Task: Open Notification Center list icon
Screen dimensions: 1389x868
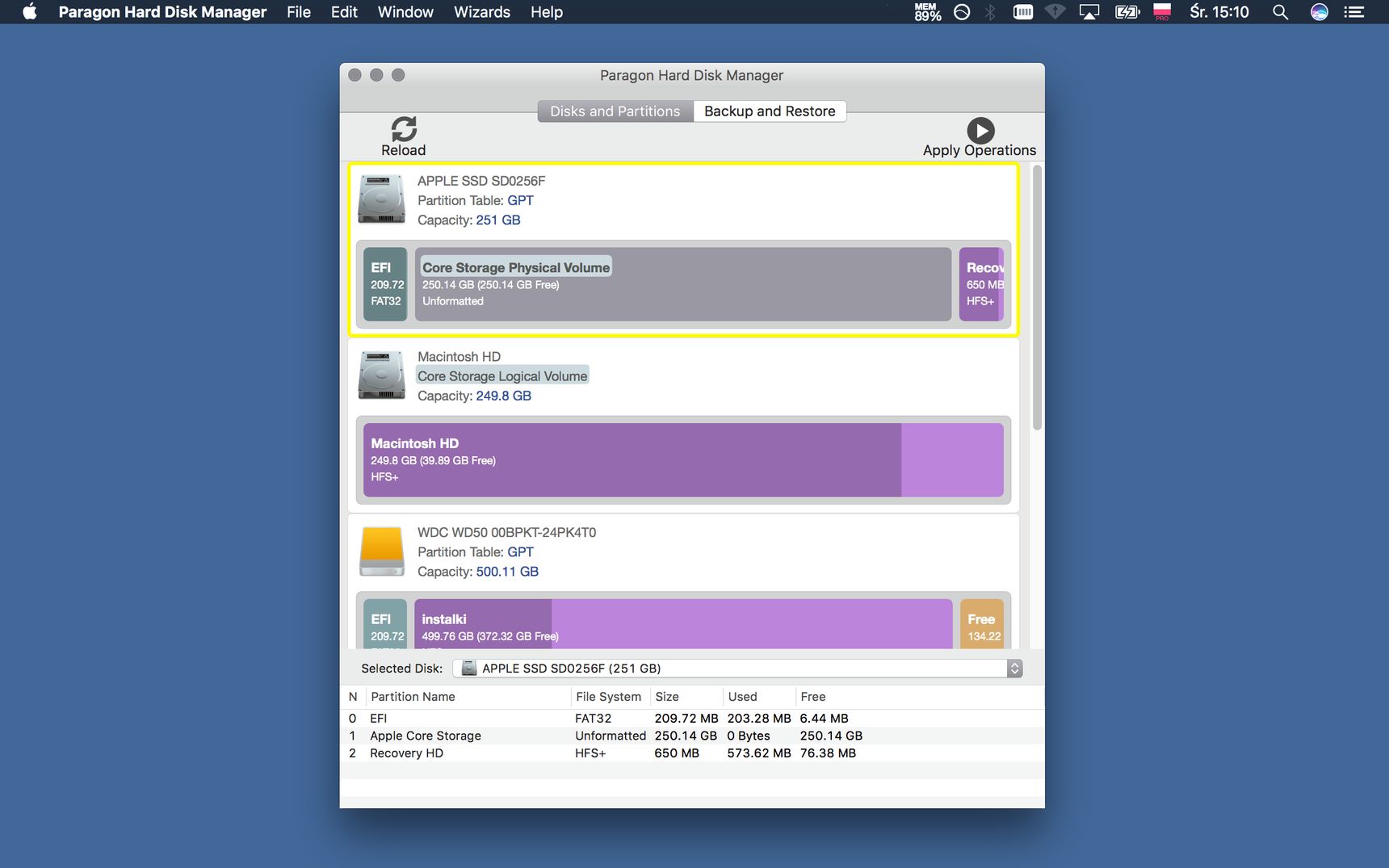Action: (1354, 12)
